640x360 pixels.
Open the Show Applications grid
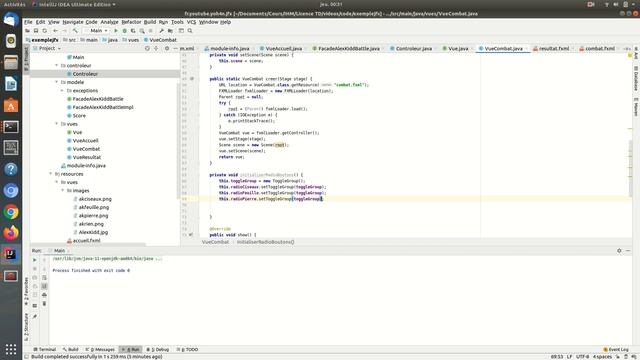pyautogui.click(x=11, y=349)
